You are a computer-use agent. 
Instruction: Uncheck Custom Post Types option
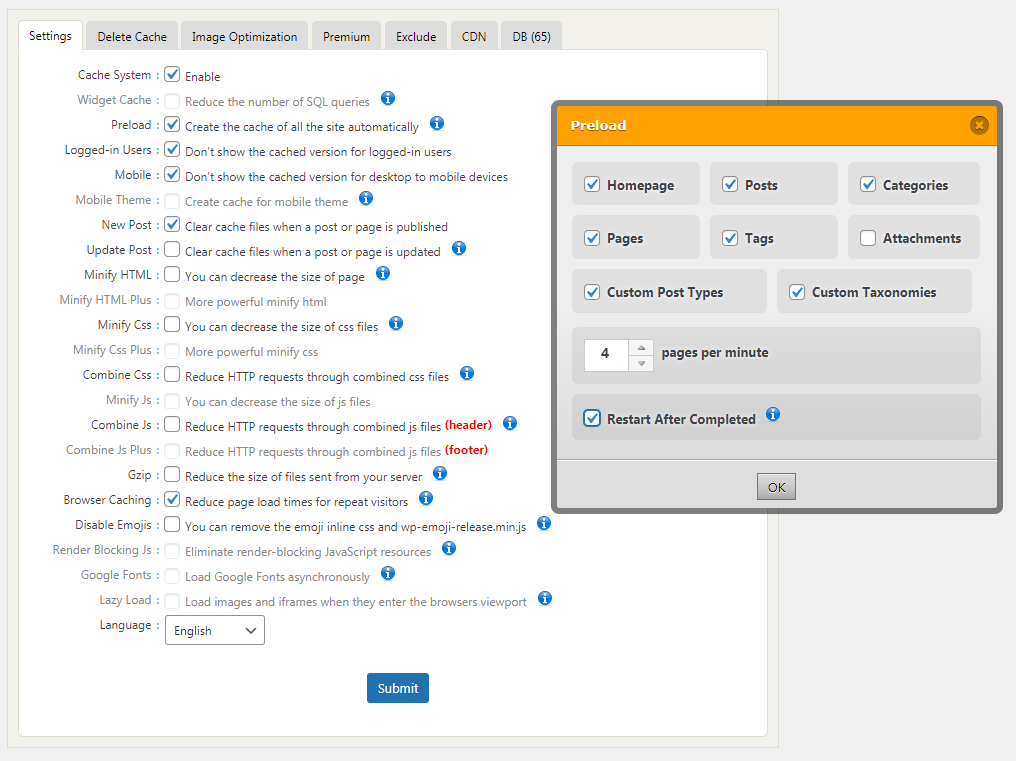pyautogui.click(x=592, y=292)
